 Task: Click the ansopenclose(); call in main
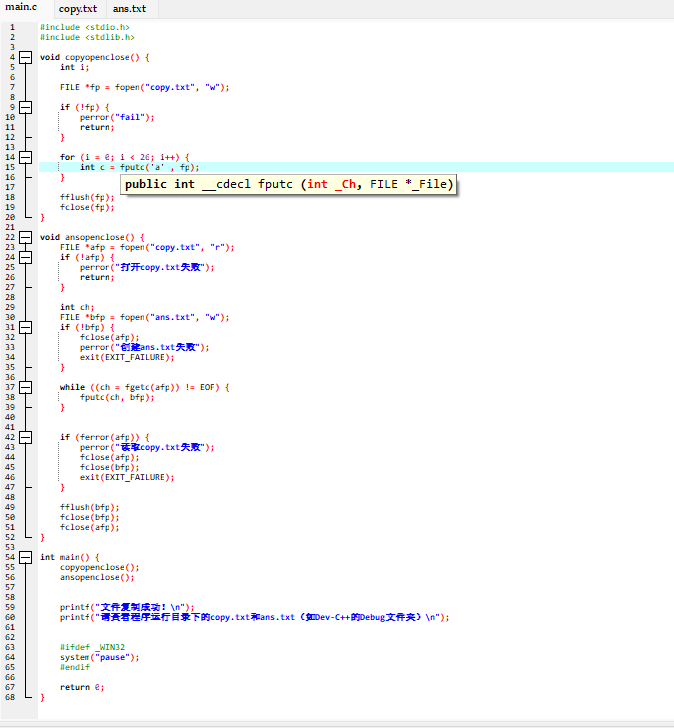[x=97, y=578]
